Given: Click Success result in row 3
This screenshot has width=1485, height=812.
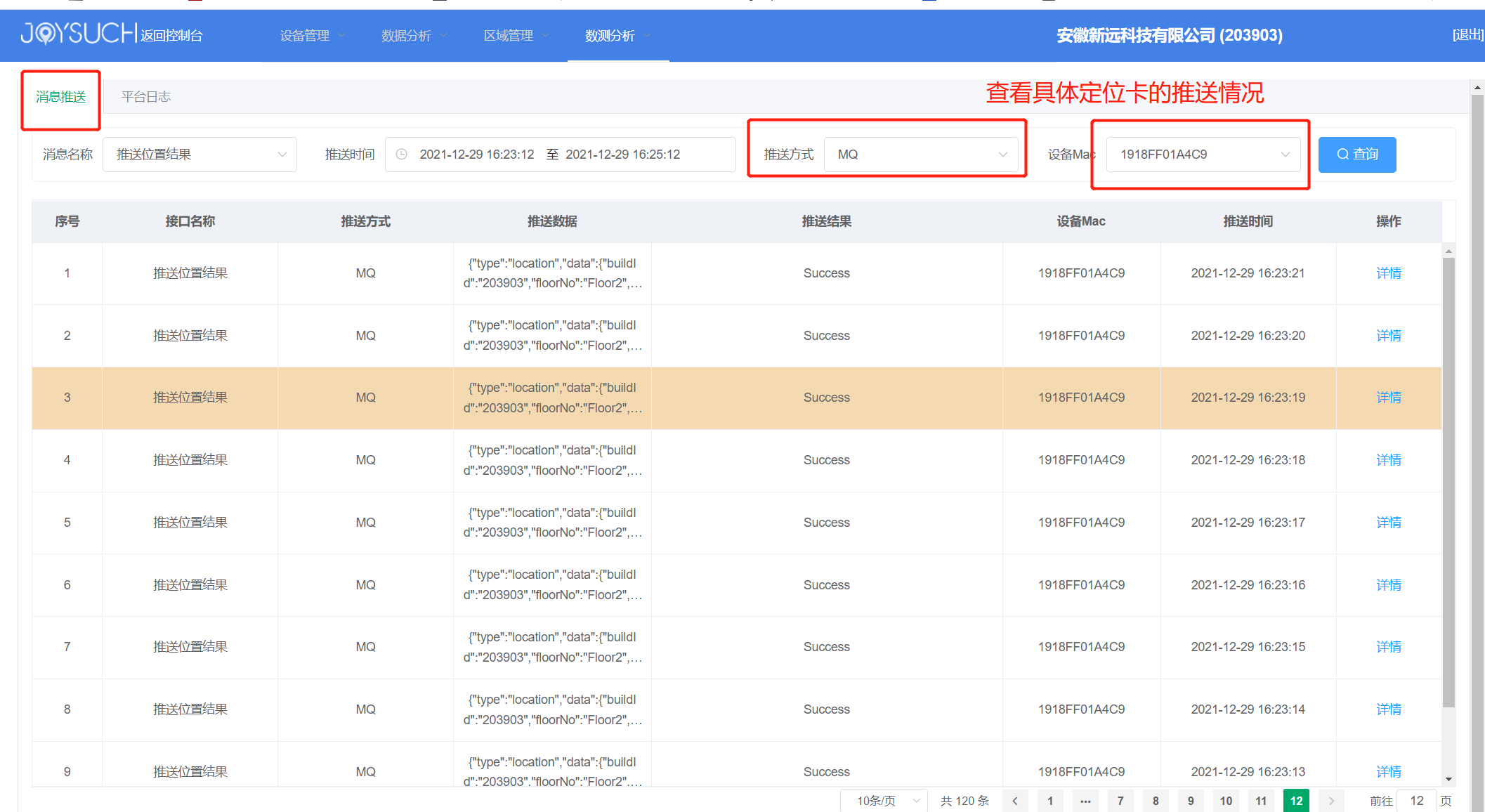Looking at the screenshot, I should point(827,398).
